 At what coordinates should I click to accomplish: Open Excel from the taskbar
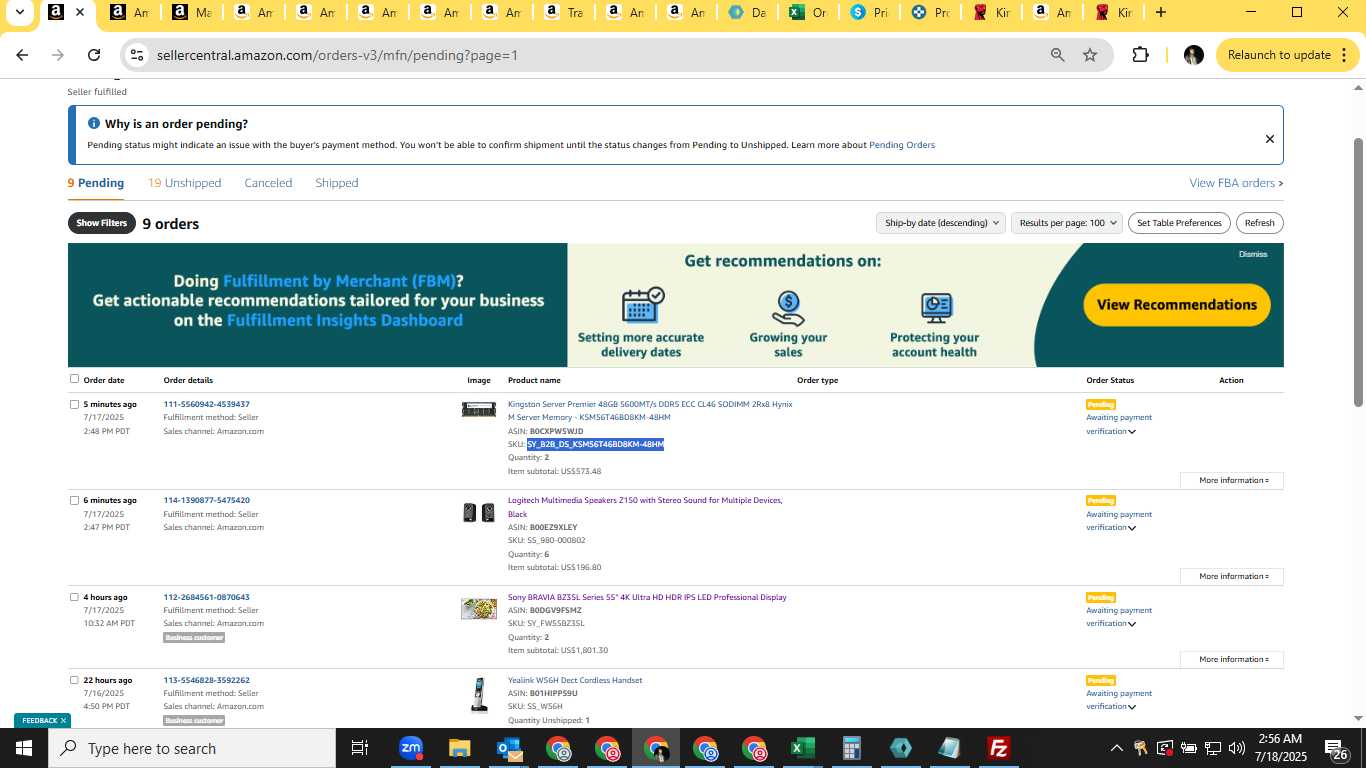(802, 748)
